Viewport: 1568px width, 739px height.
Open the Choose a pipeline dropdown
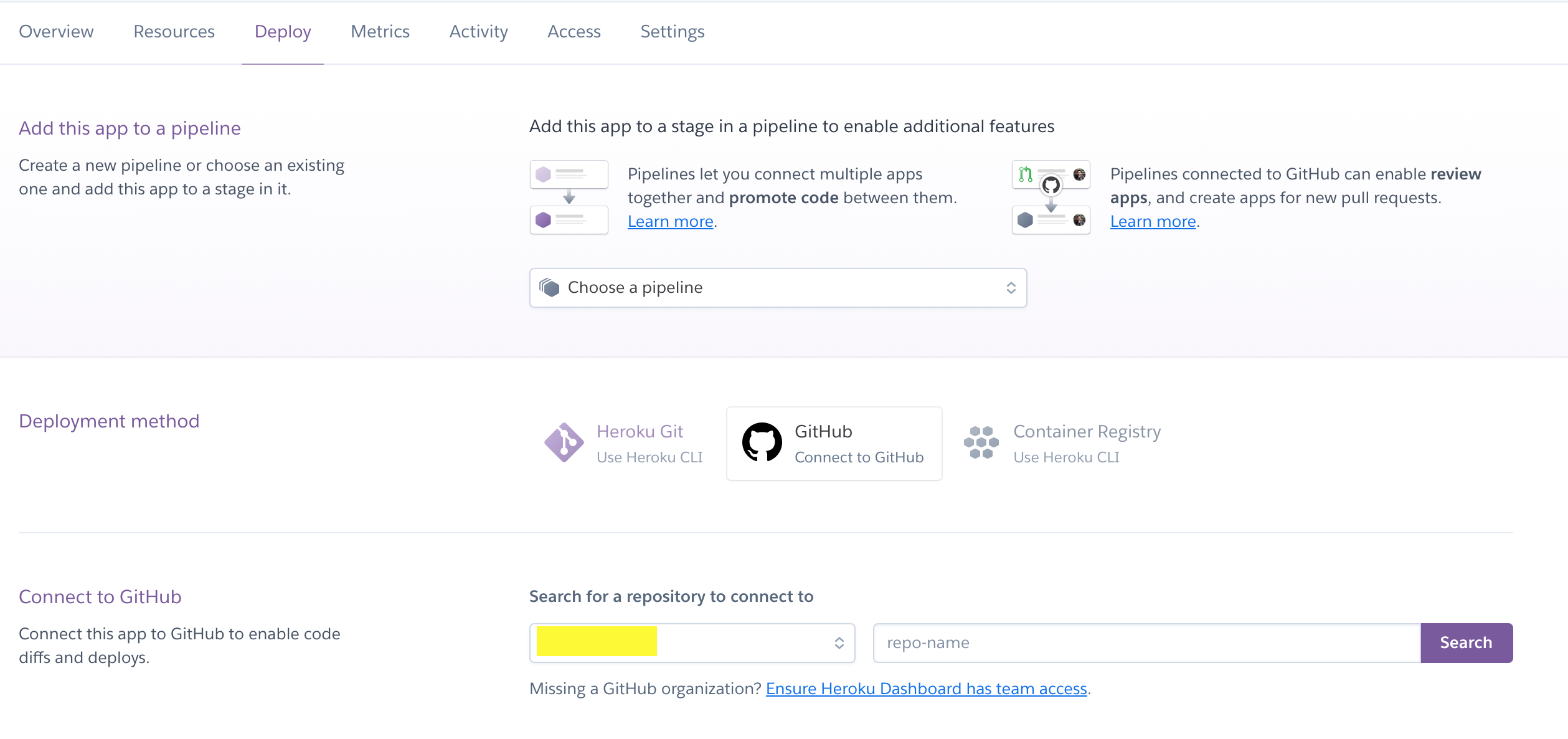pyautogui.click(x=777, y=287)
